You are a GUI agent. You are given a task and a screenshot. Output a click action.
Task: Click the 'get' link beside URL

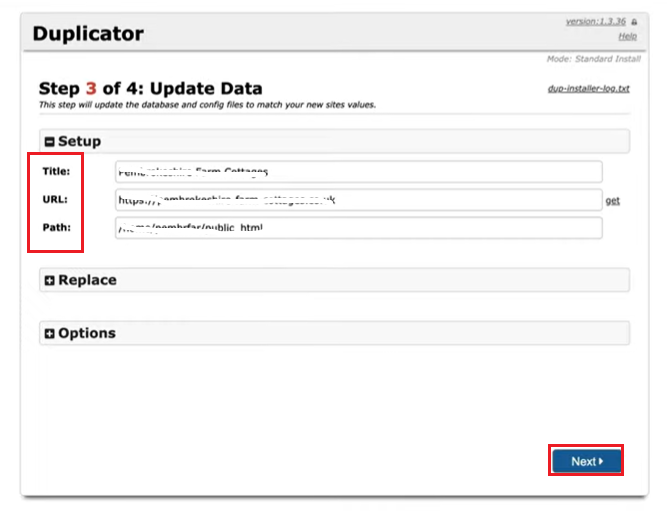click(x=612, y=201)
